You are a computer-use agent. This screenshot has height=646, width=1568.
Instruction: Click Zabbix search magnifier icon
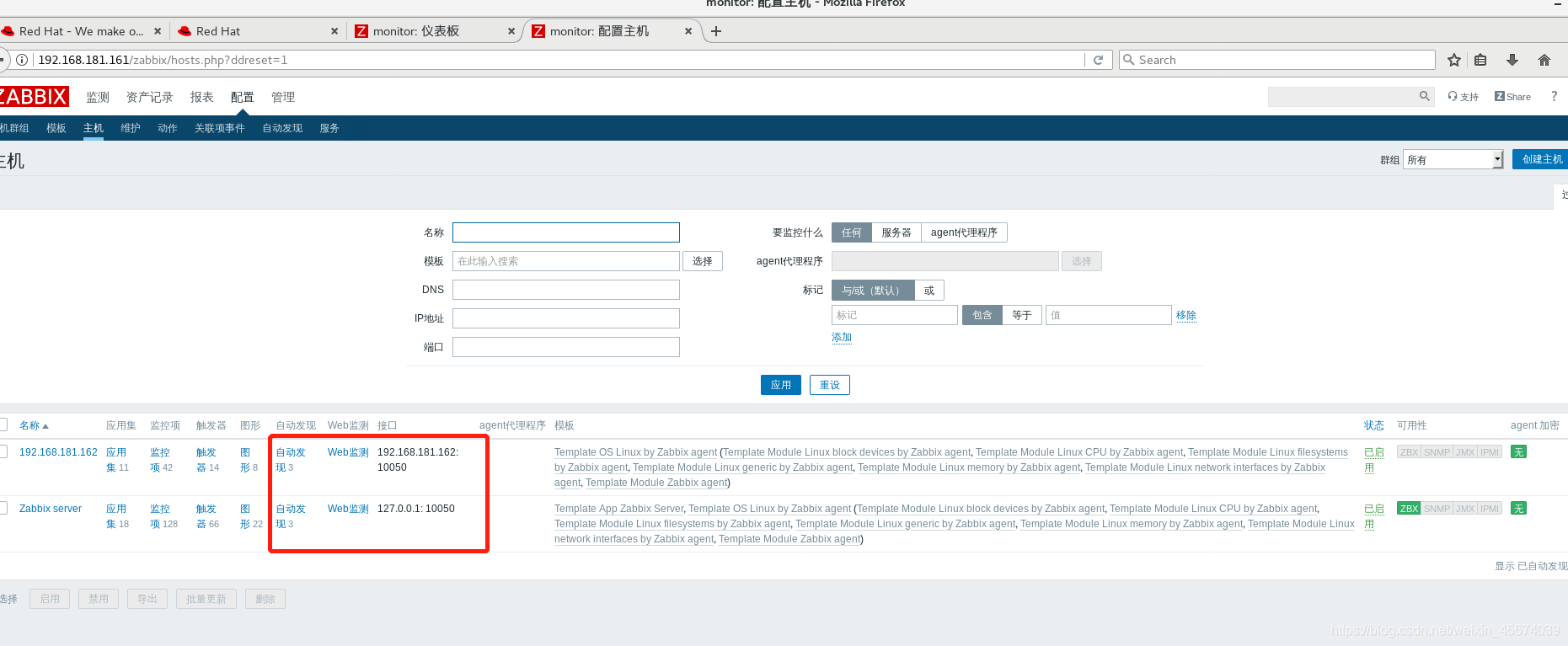point(1424,96)
